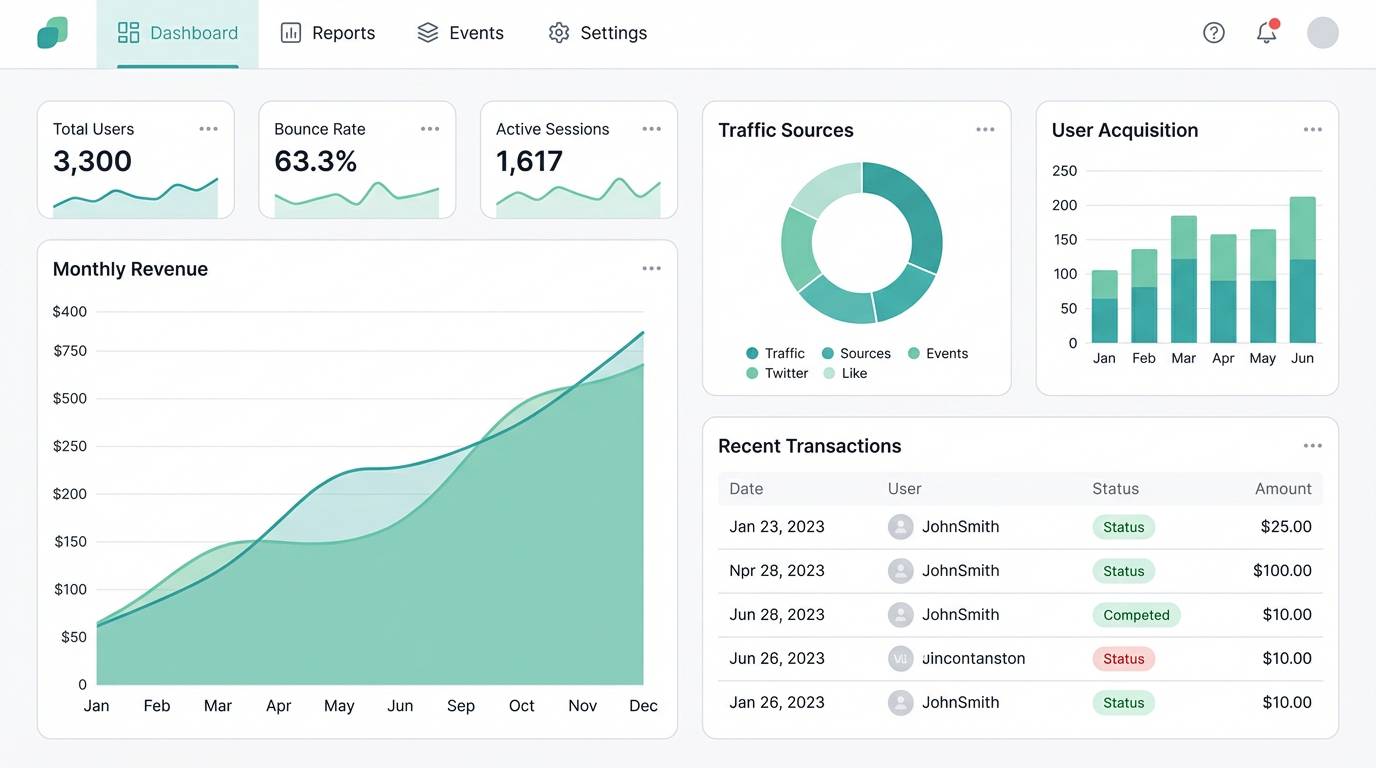Toggle the Events legend item
Screen dimensions: 1376x768
(938, 353)
